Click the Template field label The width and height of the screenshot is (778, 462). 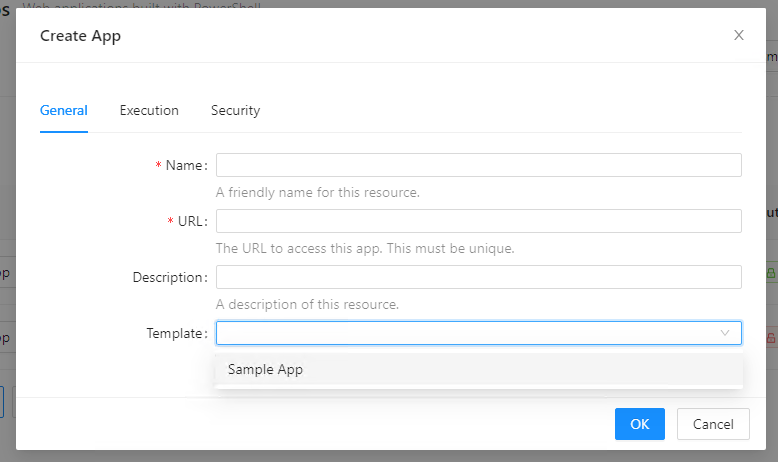point(175,334)
